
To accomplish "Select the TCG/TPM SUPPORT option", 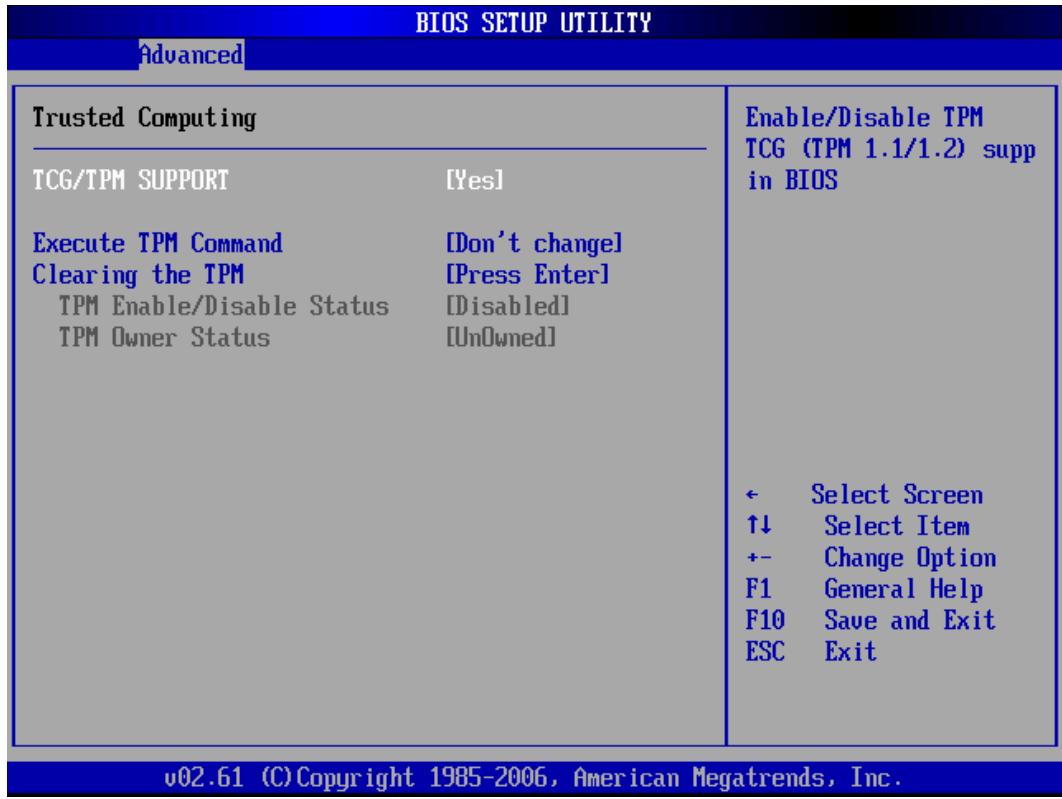I will click(131, 180).
